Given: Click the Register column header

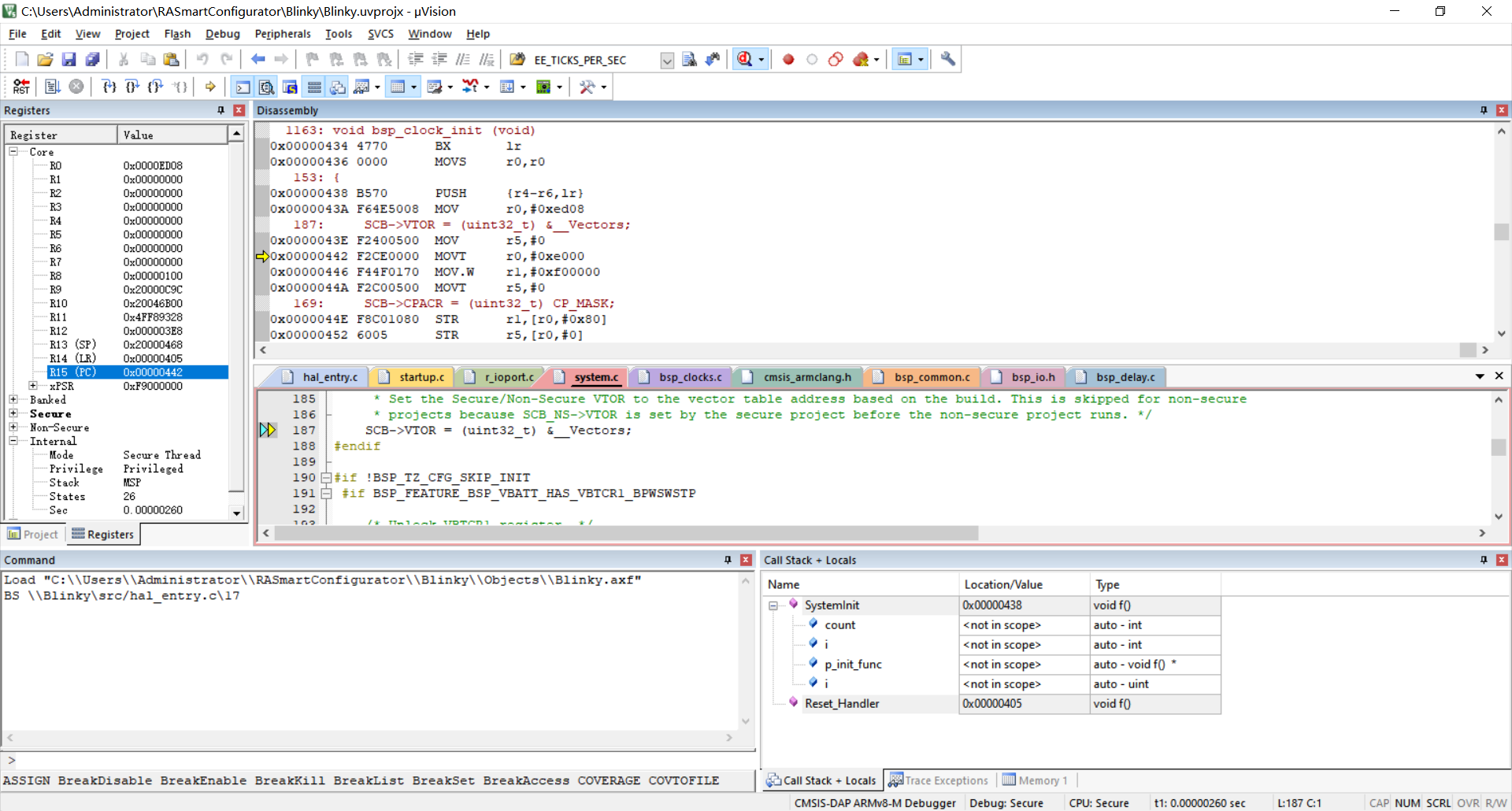Looking at the screenshot, I should 61,135.
